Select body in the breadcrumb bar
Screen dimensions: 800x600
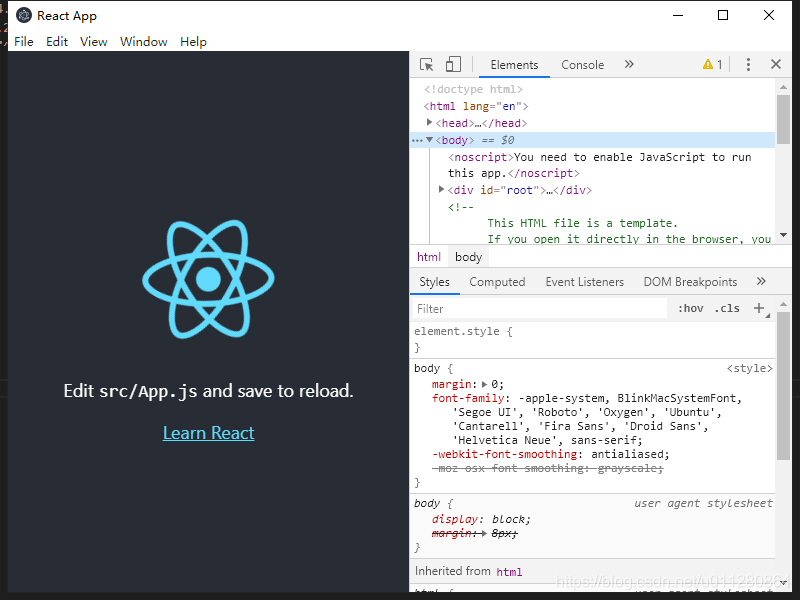(468, 257)
